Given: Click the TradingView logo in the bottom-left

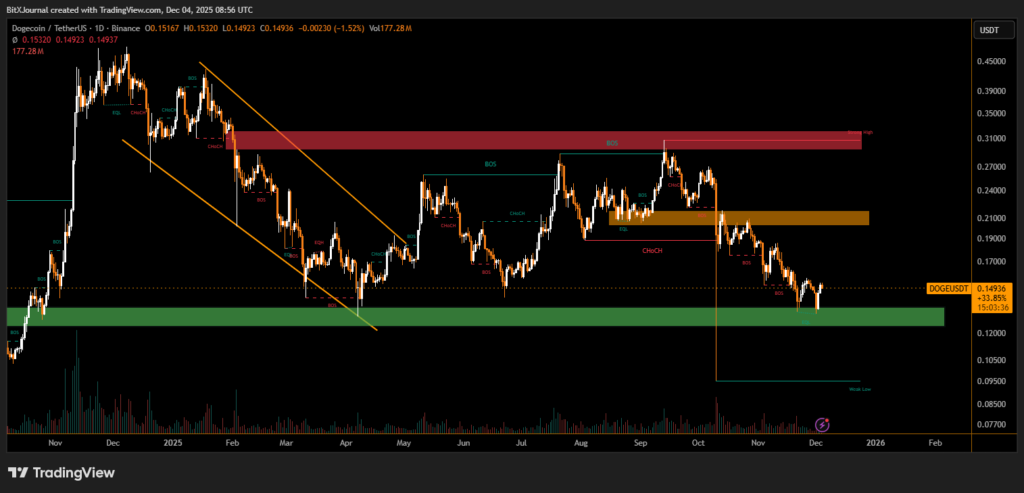Looking at the screenshot, I should 62,472.
